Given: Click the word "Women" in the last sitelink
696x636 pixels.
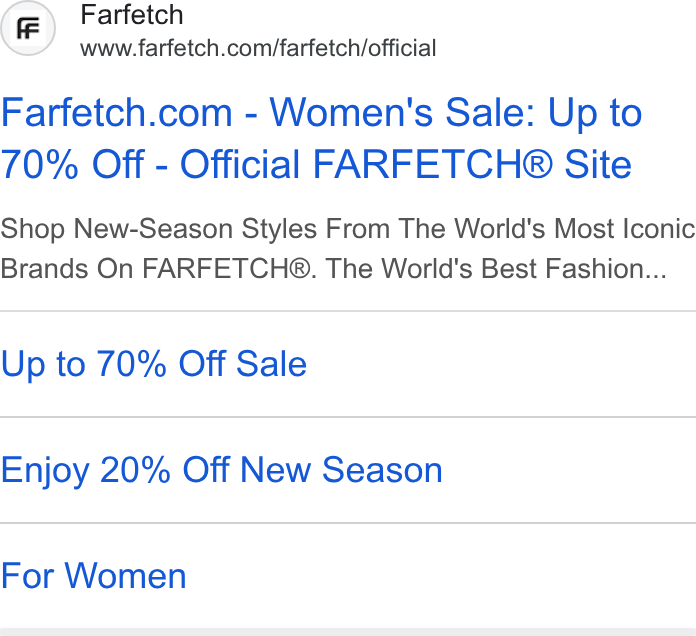Looking at the screenshot, I should click(125, 576).
